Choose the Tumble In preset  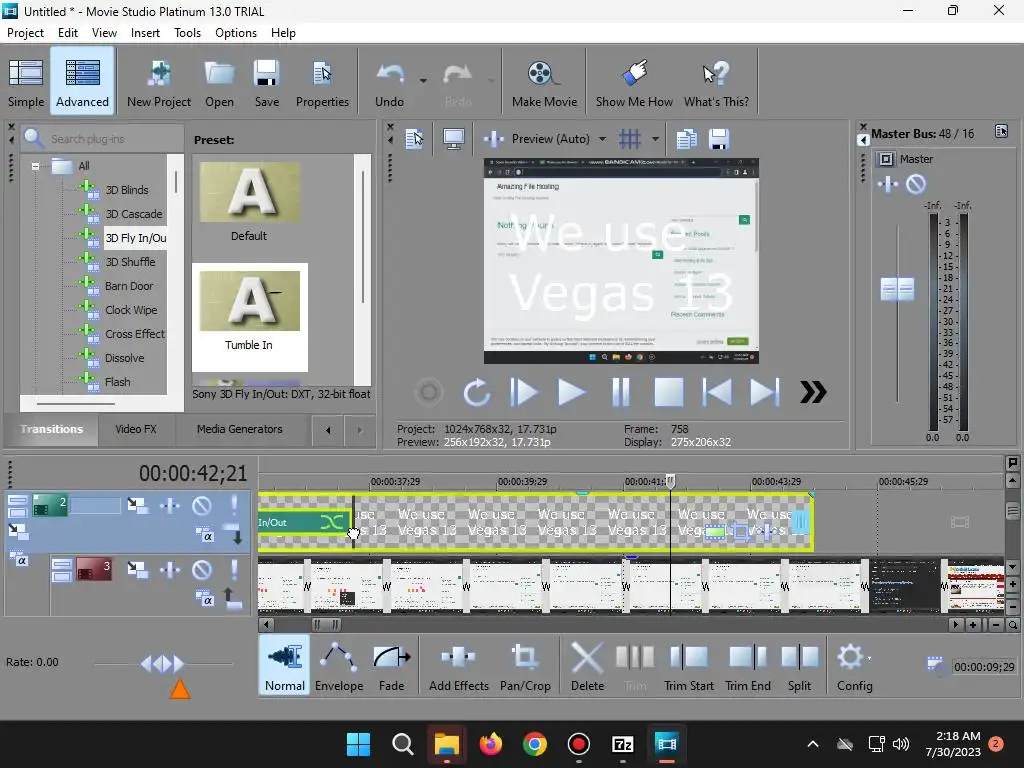(x=249, y=316)
